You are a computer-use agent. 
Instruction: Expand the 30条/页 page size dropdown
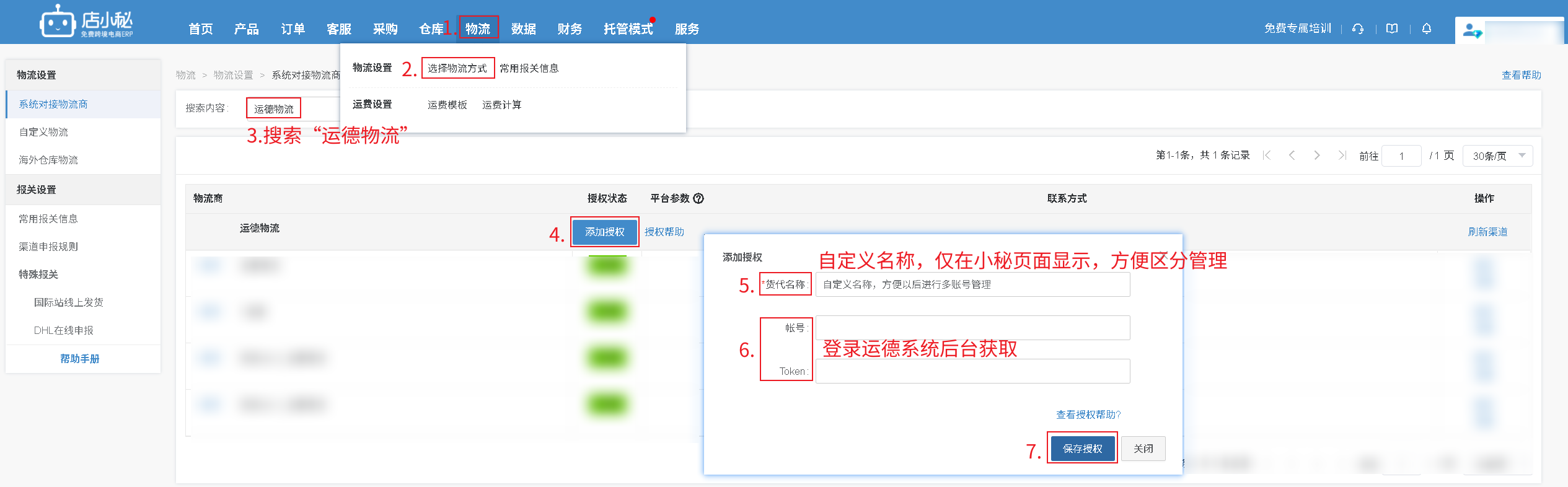[1497, 156]
